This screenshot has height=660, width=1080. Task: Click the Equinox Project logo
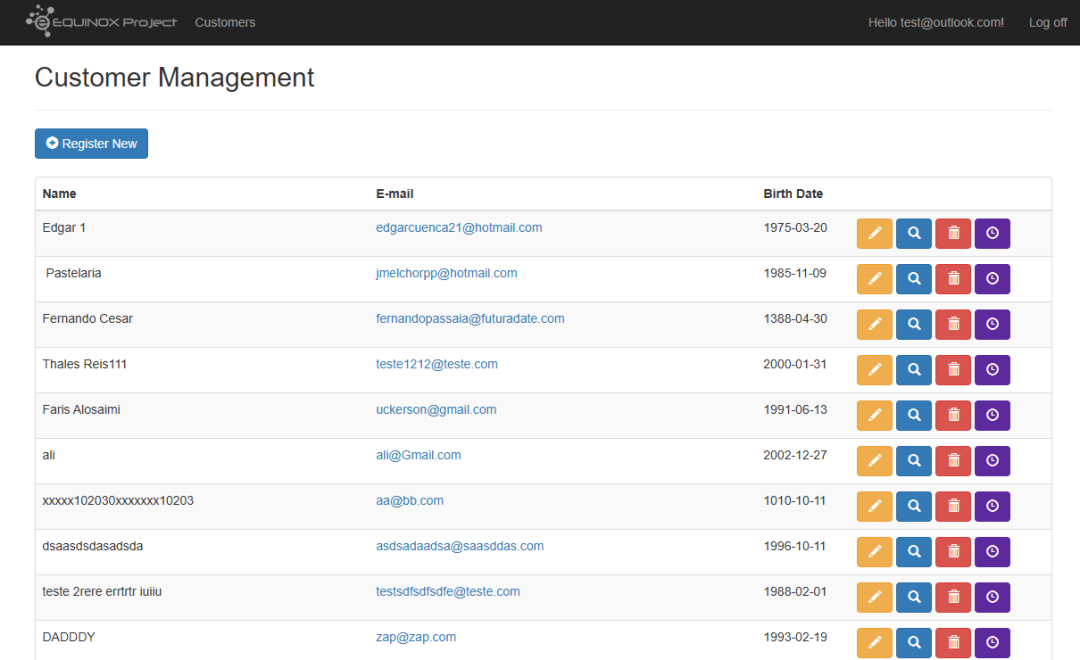[x=101, y=21]
